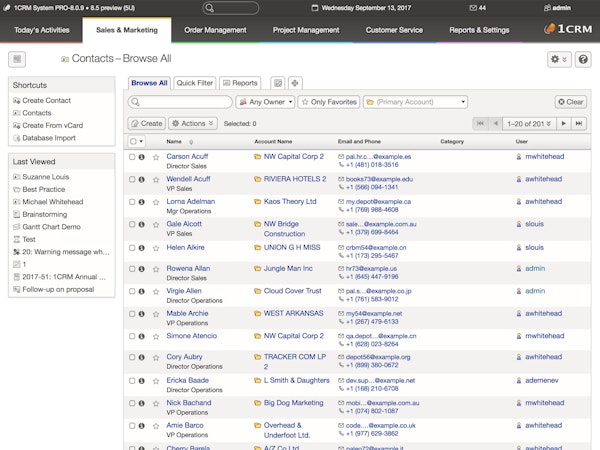Open the Any Owner dropdown
Image resolution: width=600 pixels, height=450 pixels.
[265, 102]
